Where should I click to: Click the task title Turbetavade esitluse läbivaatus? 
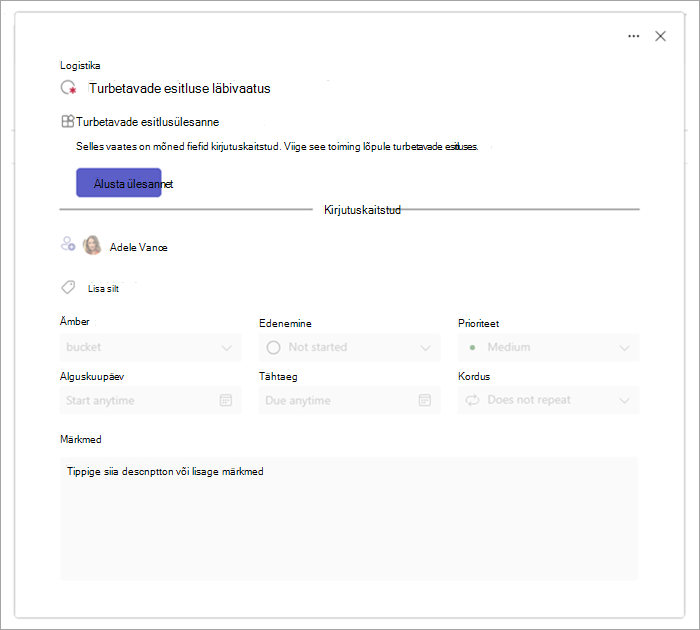[179, 88]
